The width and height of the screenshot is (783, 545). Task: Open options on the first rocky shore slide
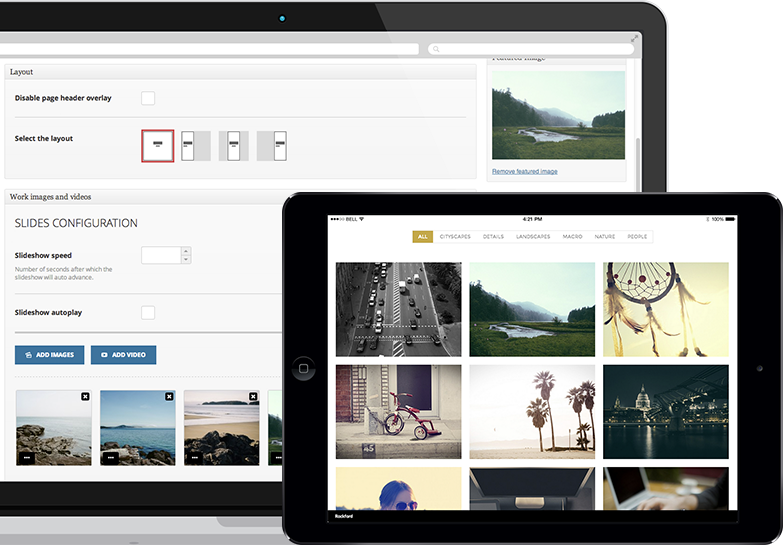click(27, 458)
